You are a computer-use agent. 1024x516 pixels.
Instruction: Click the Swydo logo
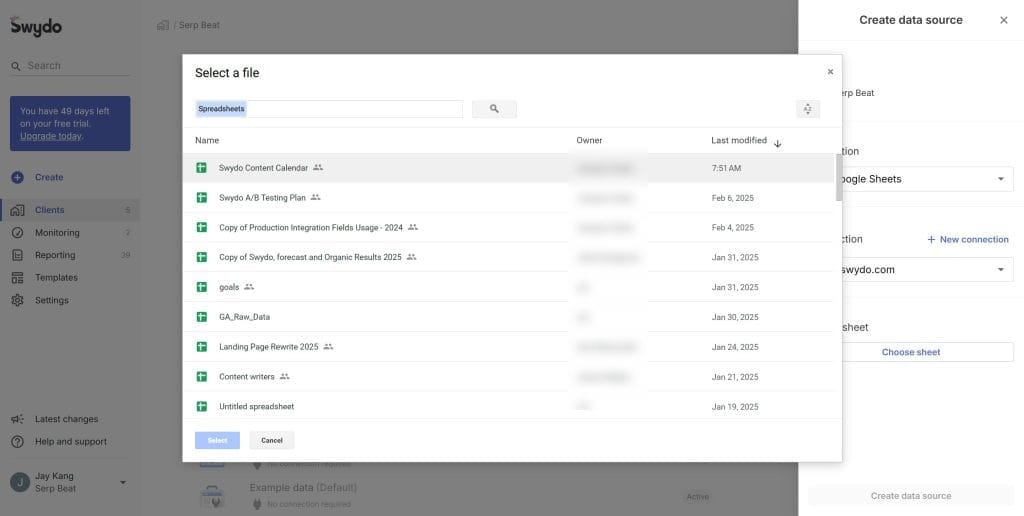[x=36, y=26]
